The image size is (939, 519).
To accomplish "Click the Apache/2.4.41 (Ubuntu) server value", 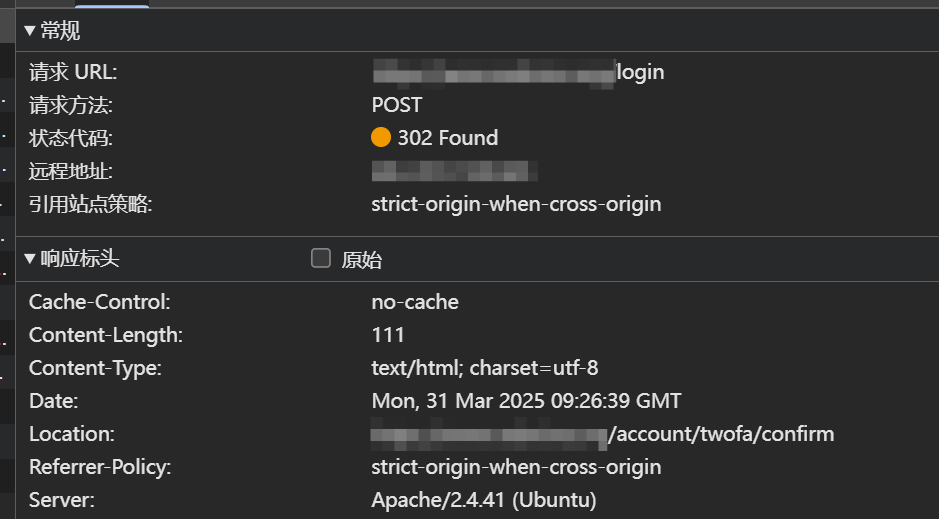I will click(x=484, y=499).
